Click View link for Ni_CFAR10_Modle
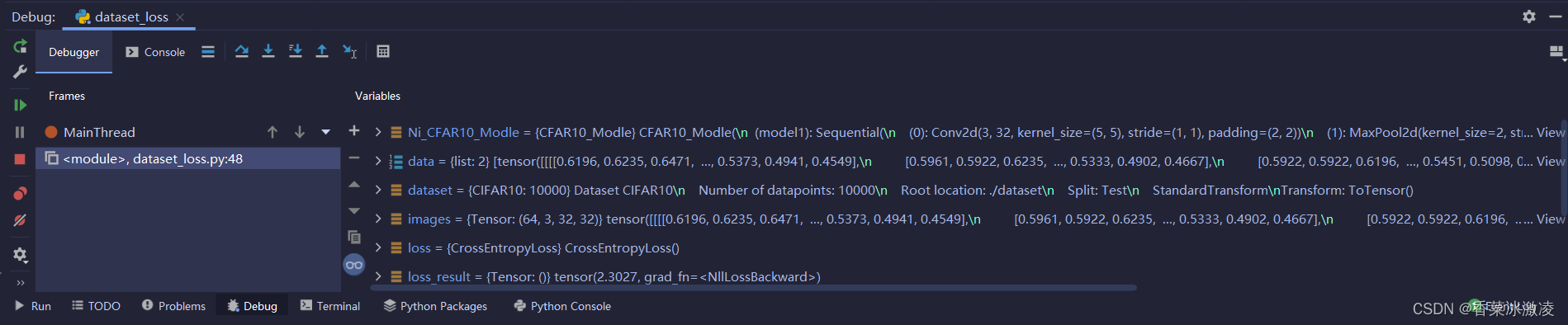This screenshot has width=1568, height=325. tap(1550, 132)
